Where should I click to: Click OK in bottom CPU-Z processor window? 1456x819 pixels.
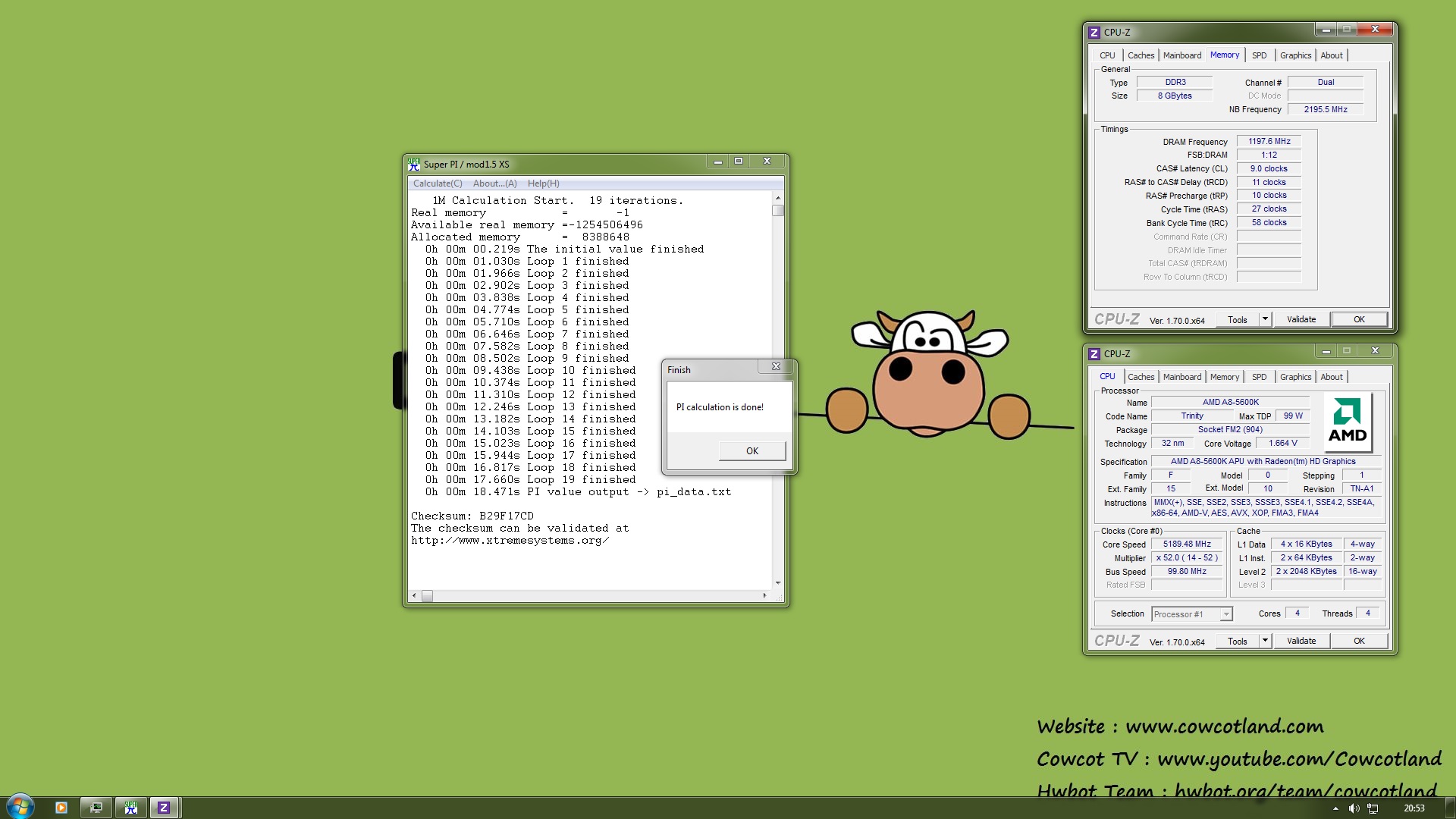point(1359,642)
